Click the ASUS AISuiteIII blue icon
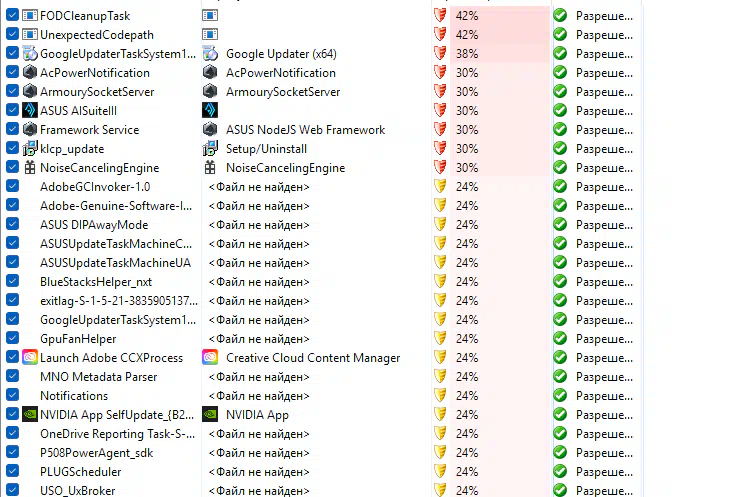 click(29, 111)
